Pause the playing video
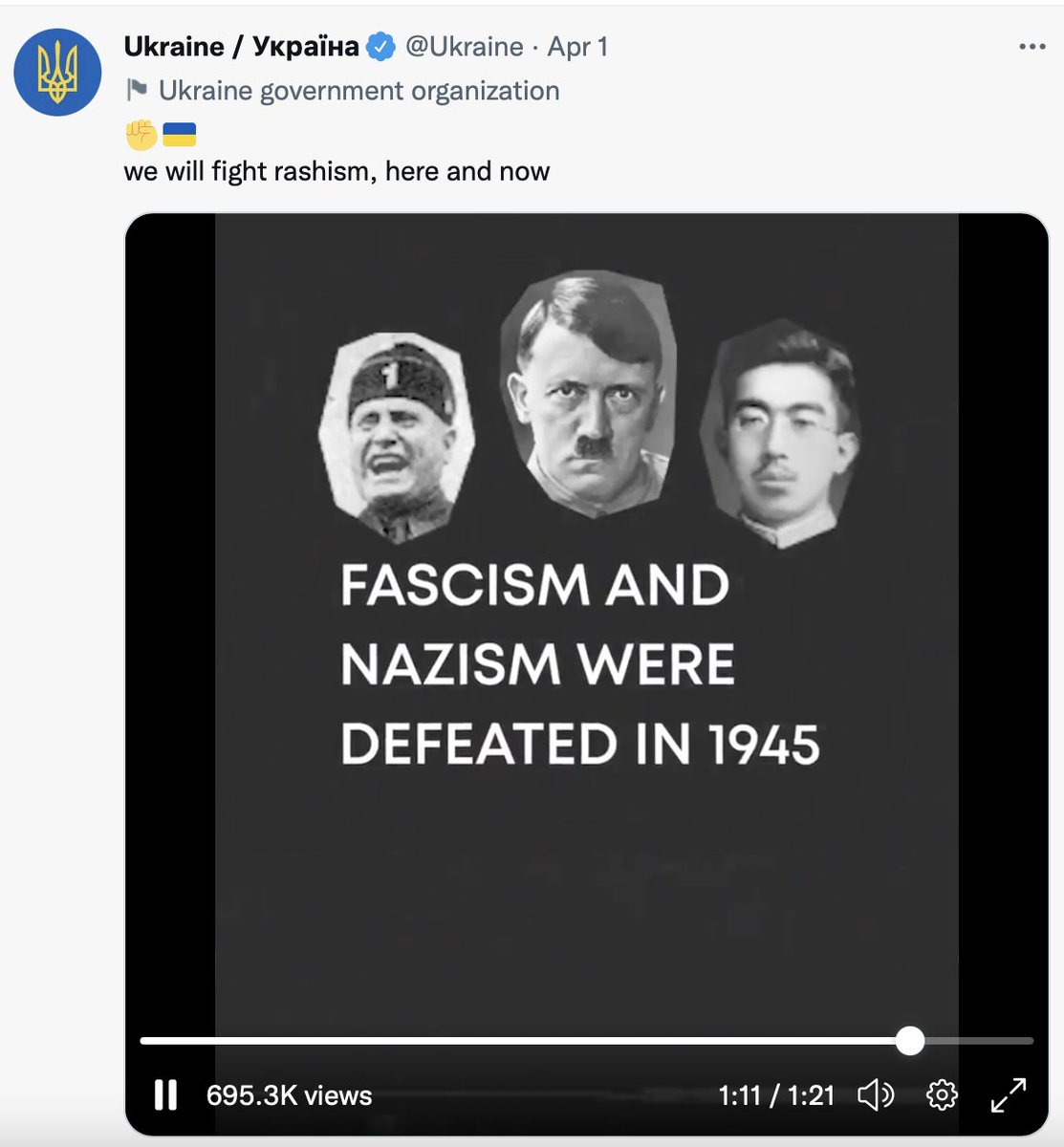Image resolution: width=1064 pixels, height=1147 pixels. click(x=165, y=1095)
